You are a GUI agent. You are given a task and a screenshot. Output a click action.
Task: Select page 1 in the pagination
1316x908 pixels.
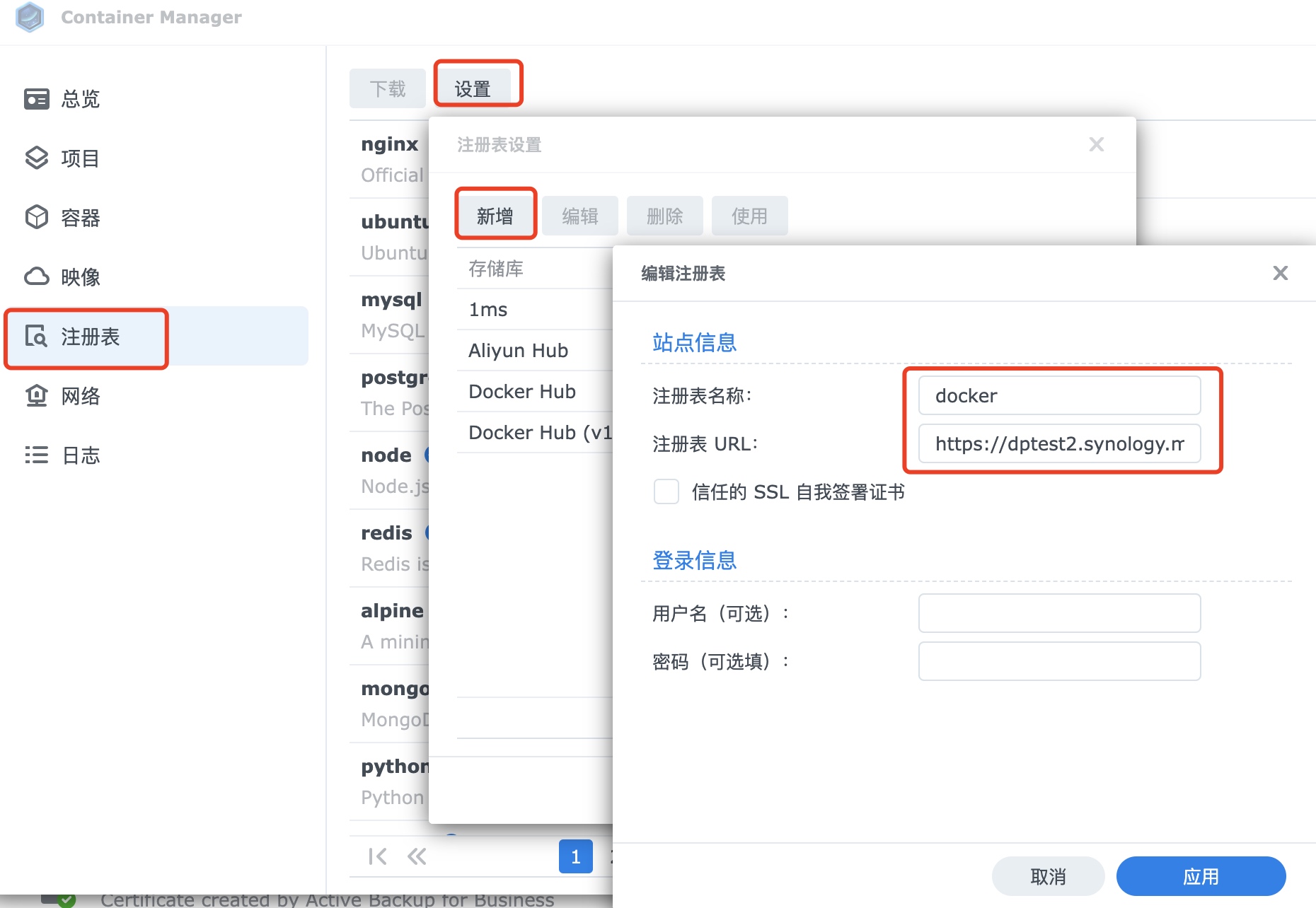point(575,856)
